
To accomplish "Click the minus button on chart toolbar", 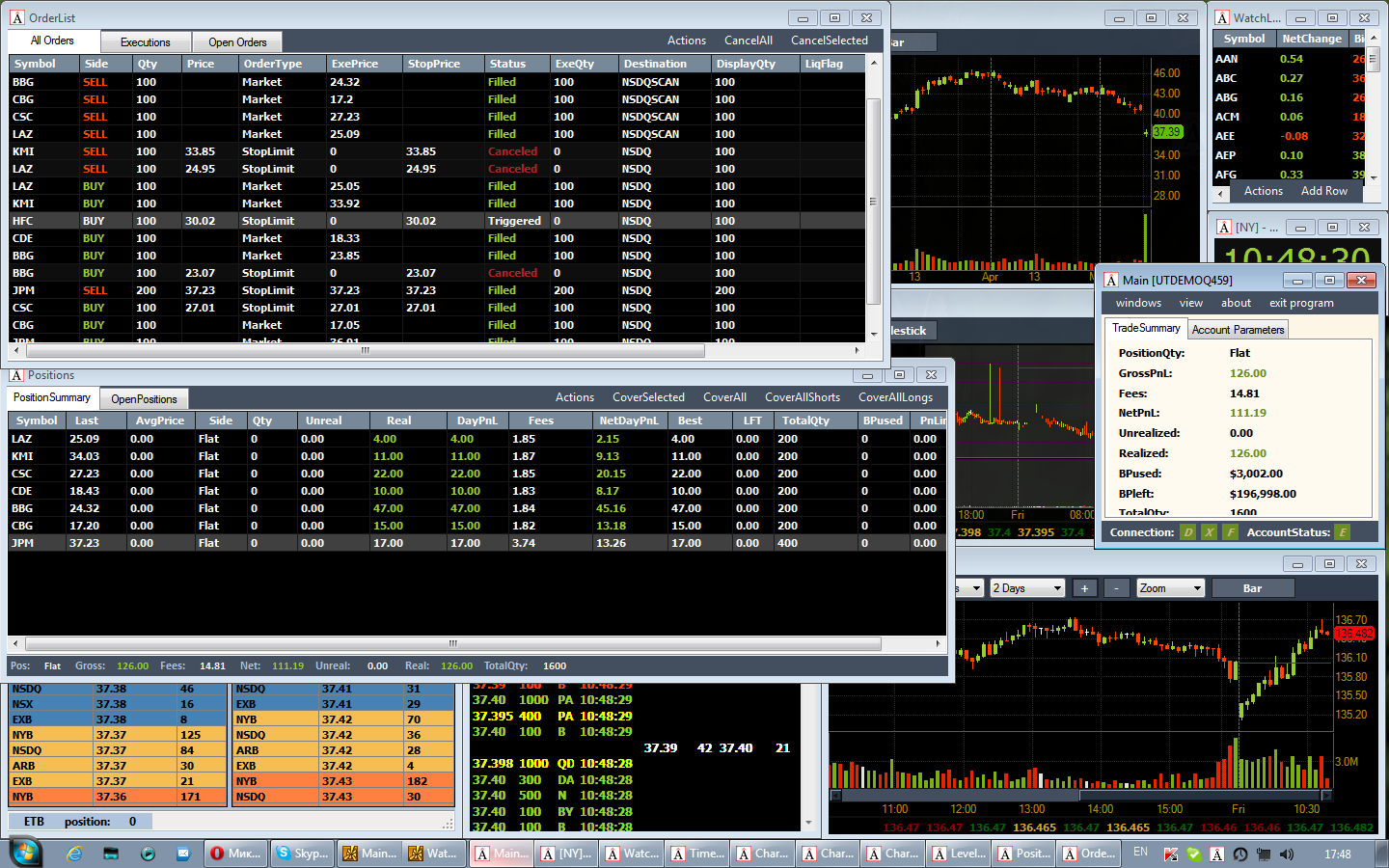I will point(1117,588).
